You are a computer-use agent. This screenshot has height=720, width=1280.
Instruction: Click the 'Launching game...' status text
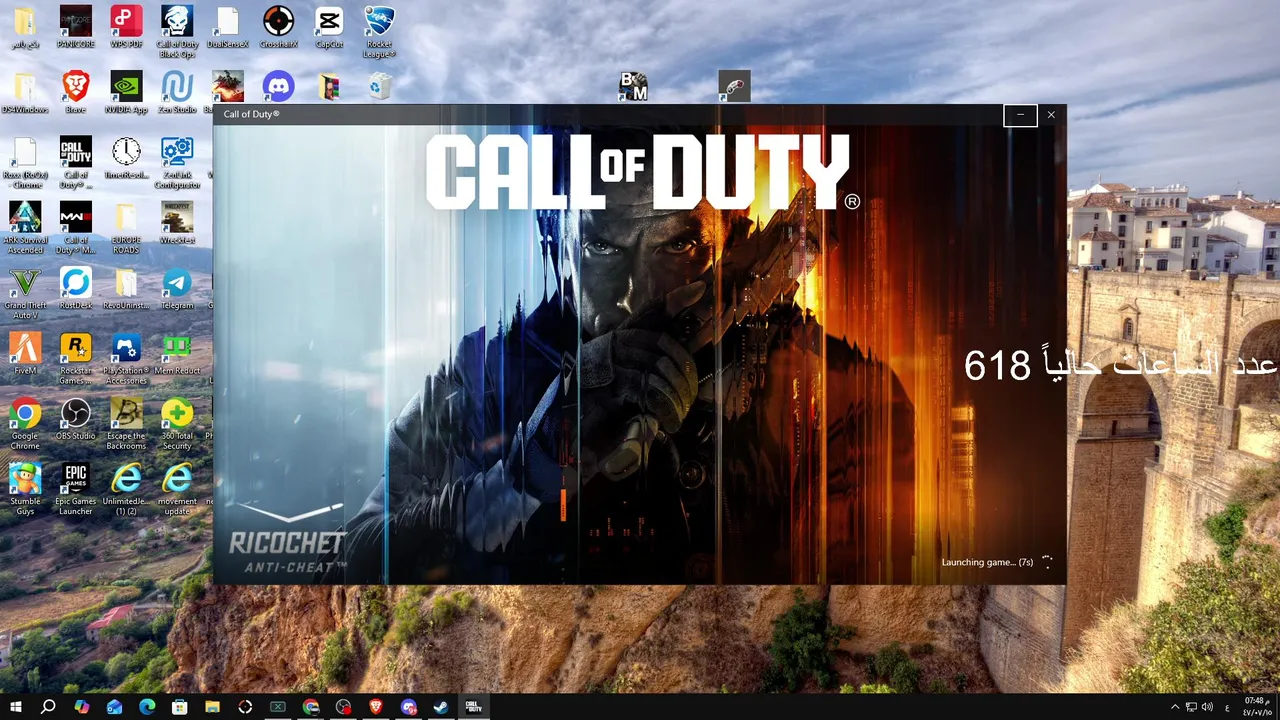(x=987, y=562)
